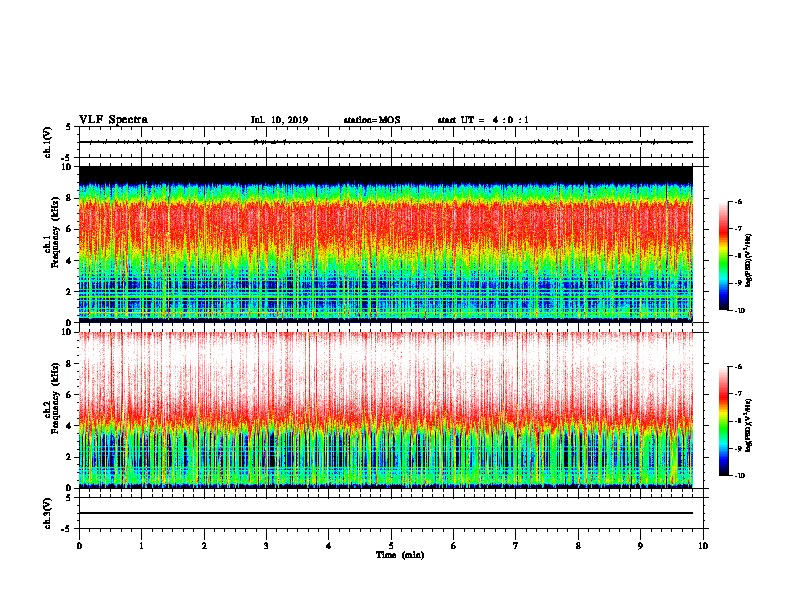This screenshot has height=612, width=792.
Task: Click the ch.2 PSD color scale bar
Action: pyautogui.click(x=724, y=421)
